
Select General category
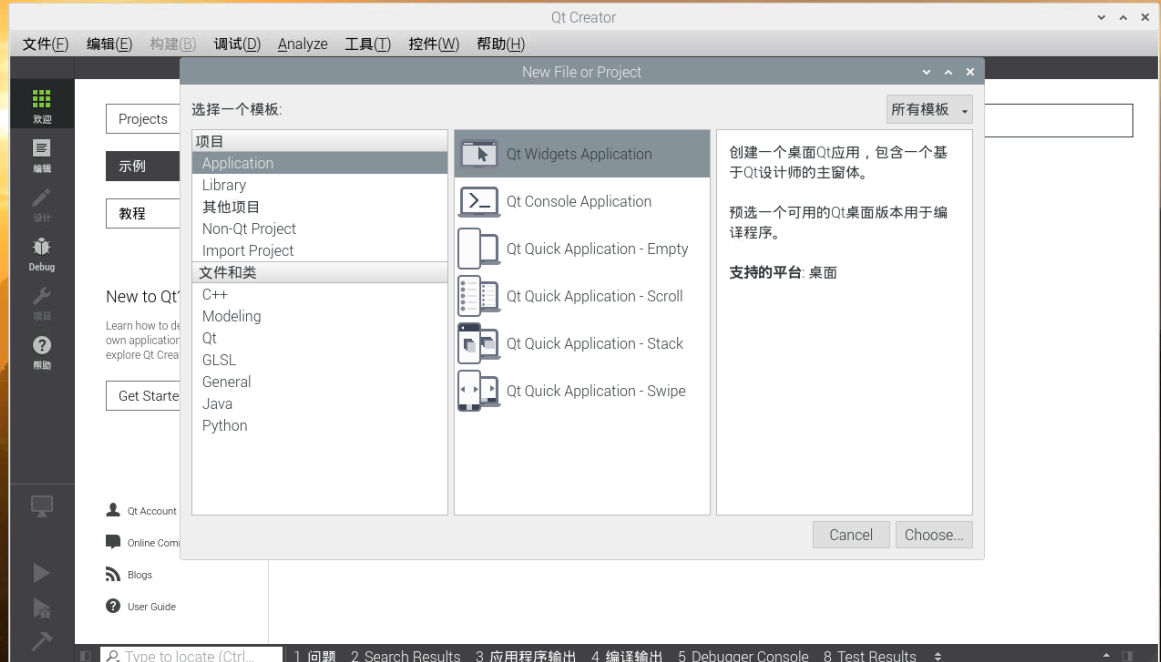(x=320, y=381)
